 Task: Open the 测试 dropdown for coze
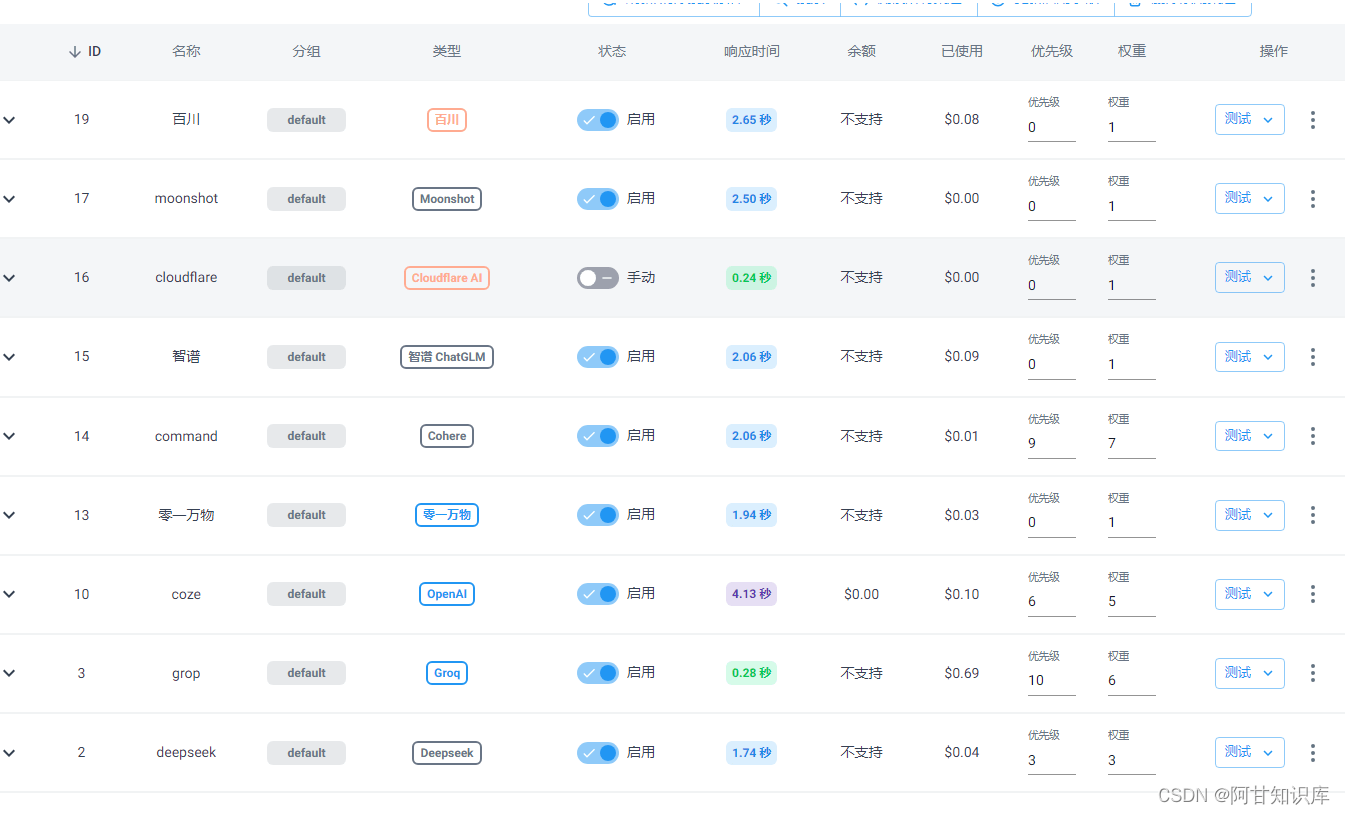click(x=1268, y=594)
